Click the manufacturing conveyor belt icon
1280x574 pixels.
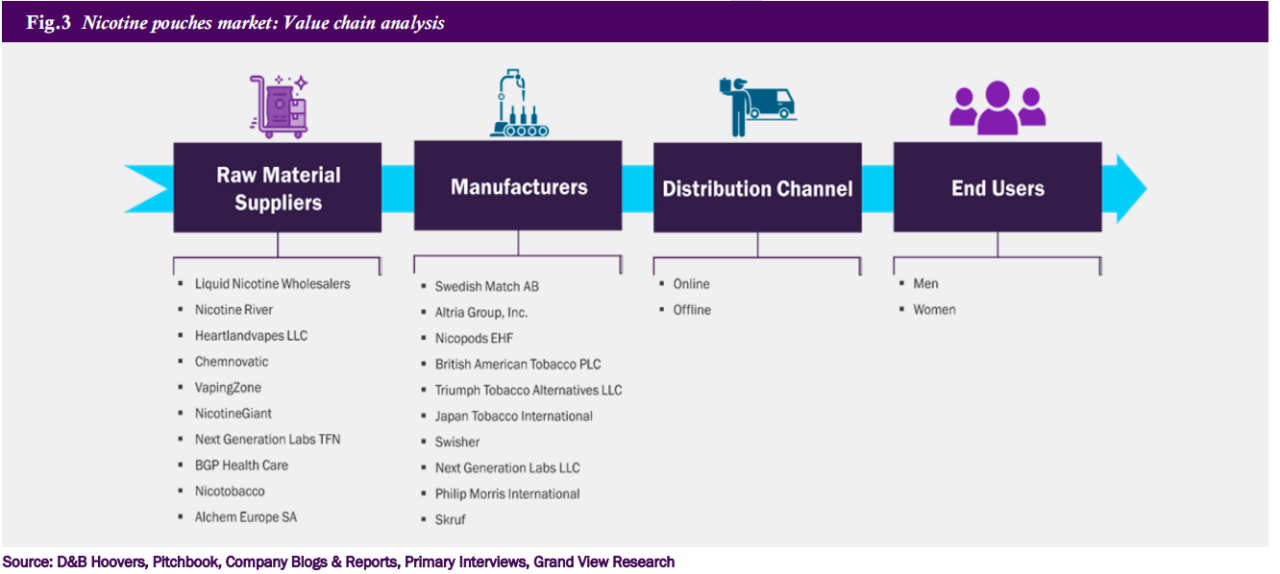[x=517, y=103]
